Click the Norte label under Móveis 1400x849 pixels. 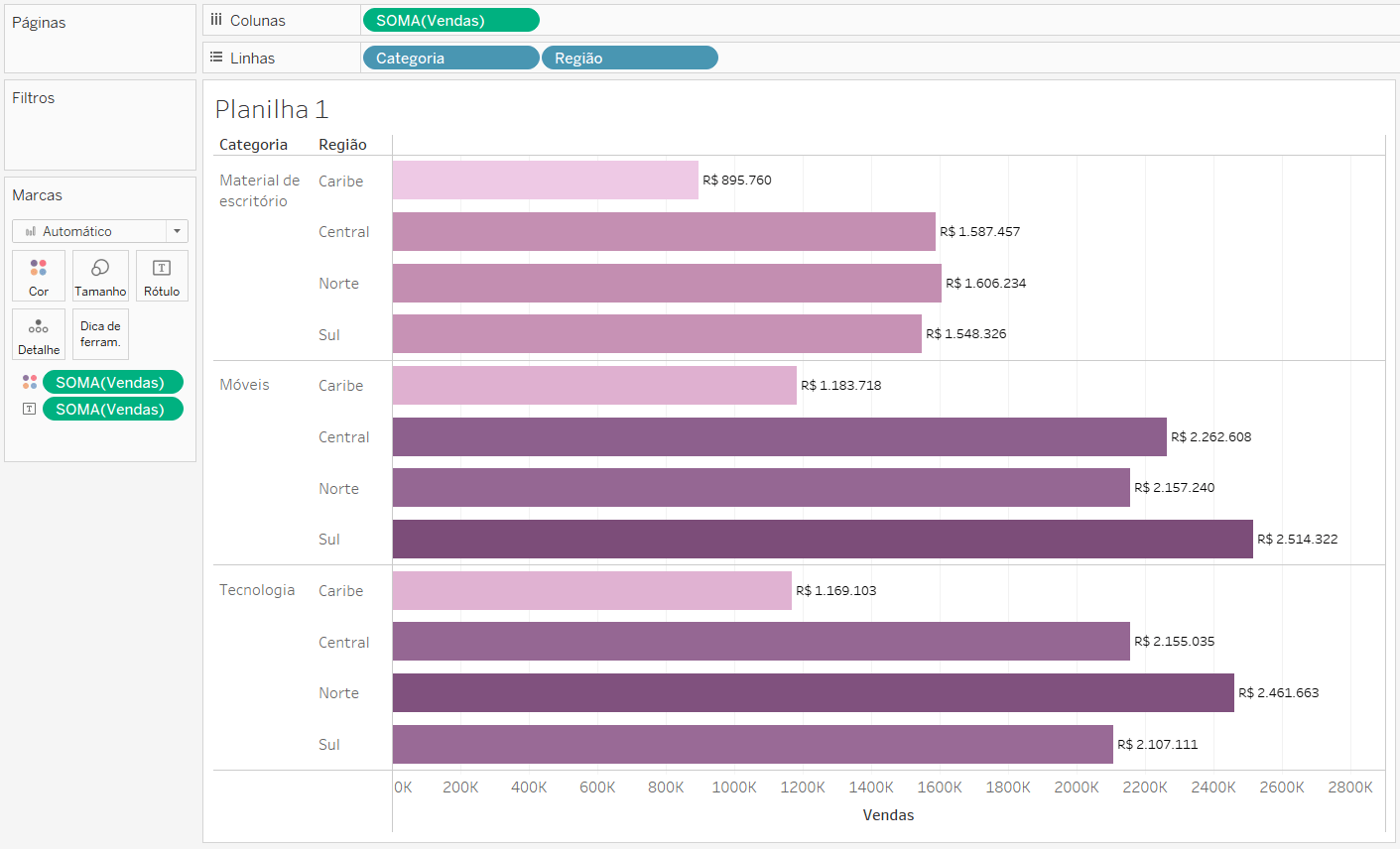click(338, 488)
